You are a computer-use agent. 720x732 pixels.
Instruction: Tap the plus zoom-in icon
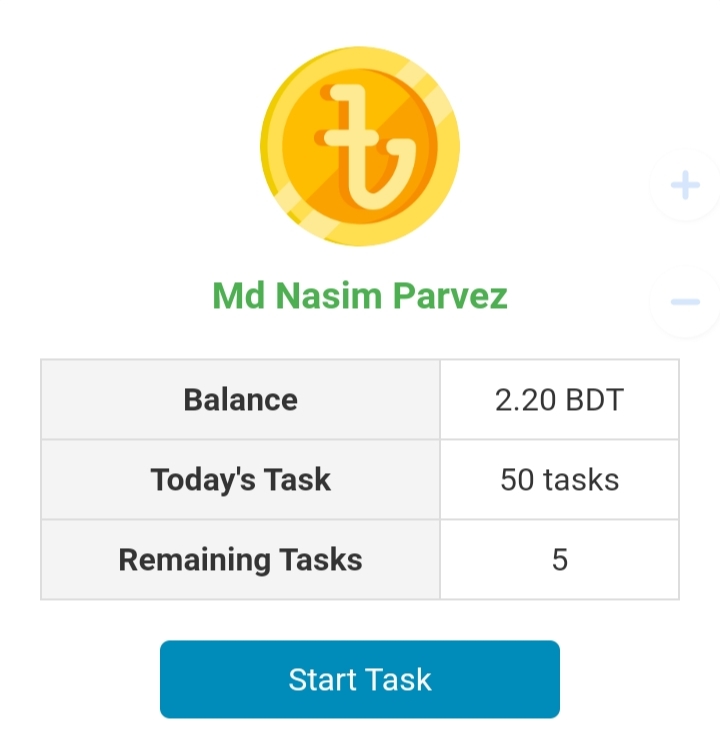click(685, 185)
